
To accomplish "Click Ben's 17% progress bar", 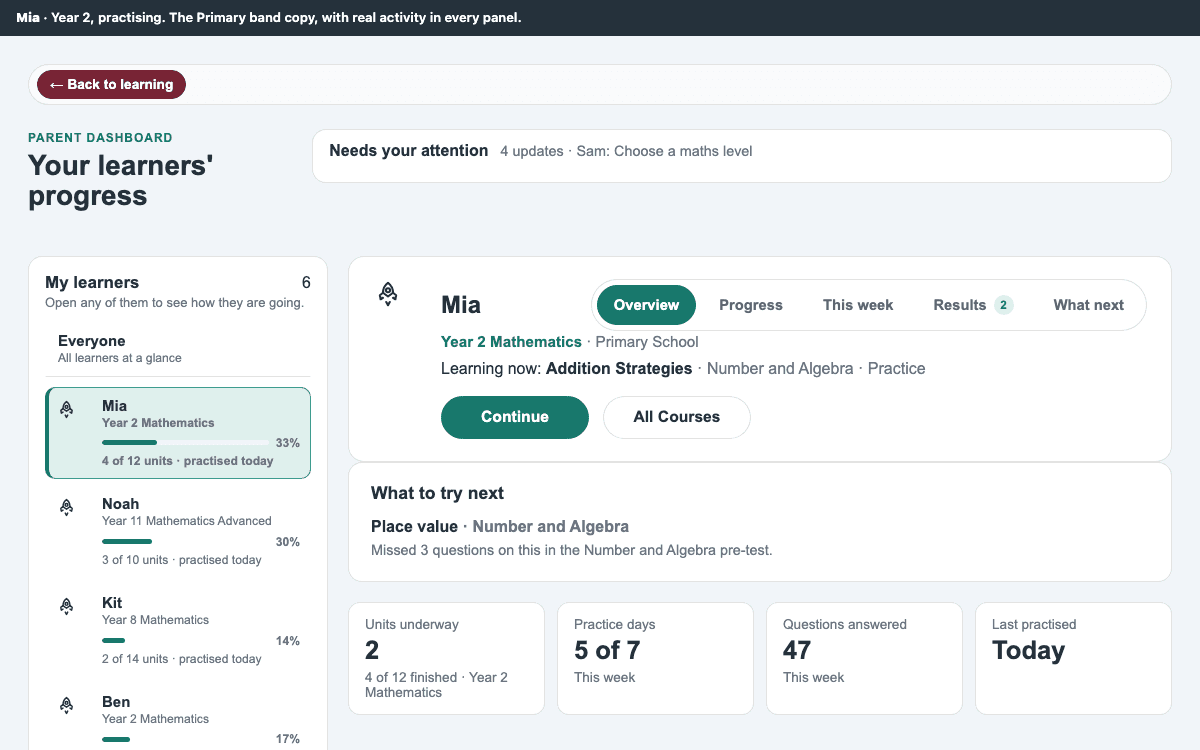I will point(185,739).
